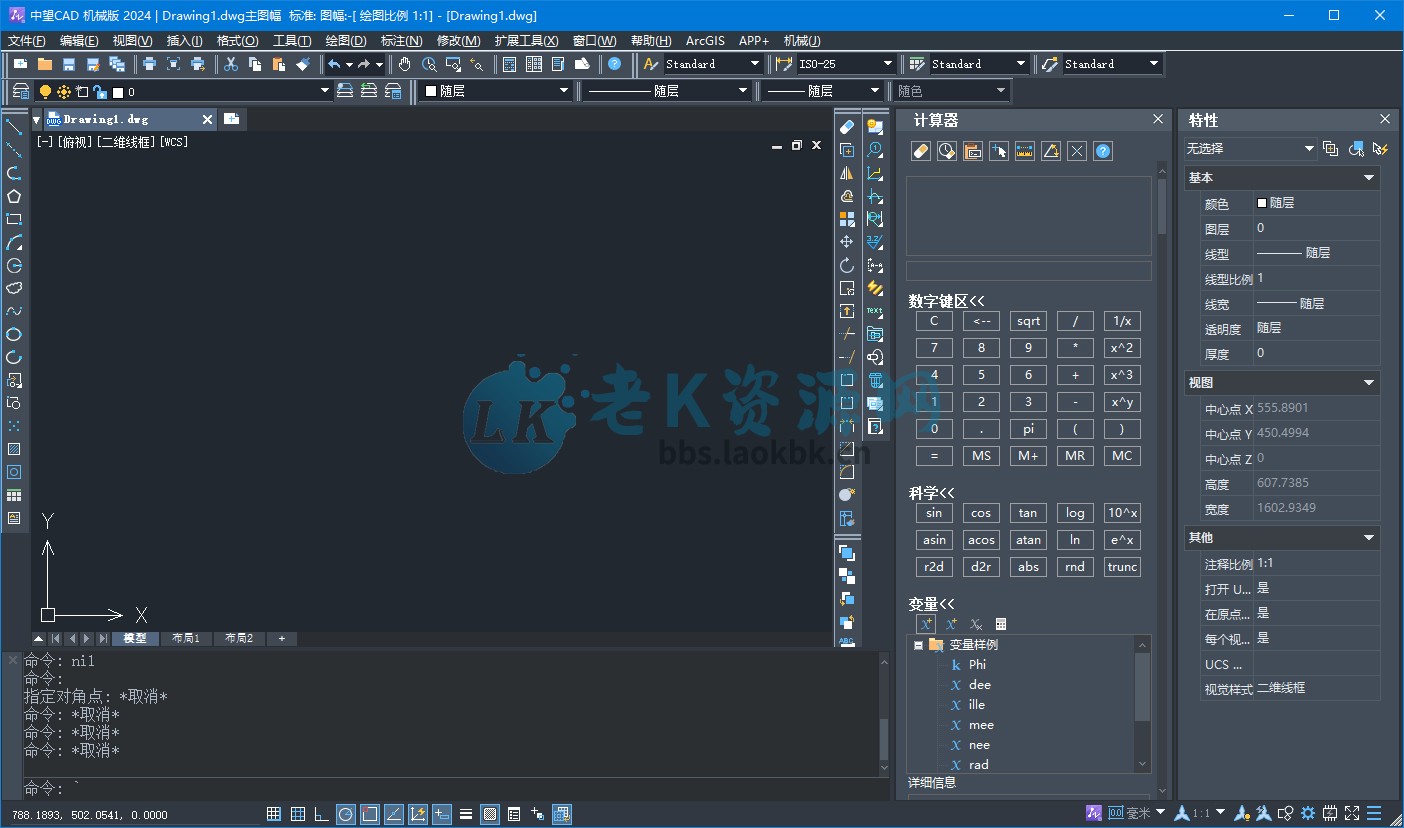Click the Open file folder icon

tap(44, 64)
